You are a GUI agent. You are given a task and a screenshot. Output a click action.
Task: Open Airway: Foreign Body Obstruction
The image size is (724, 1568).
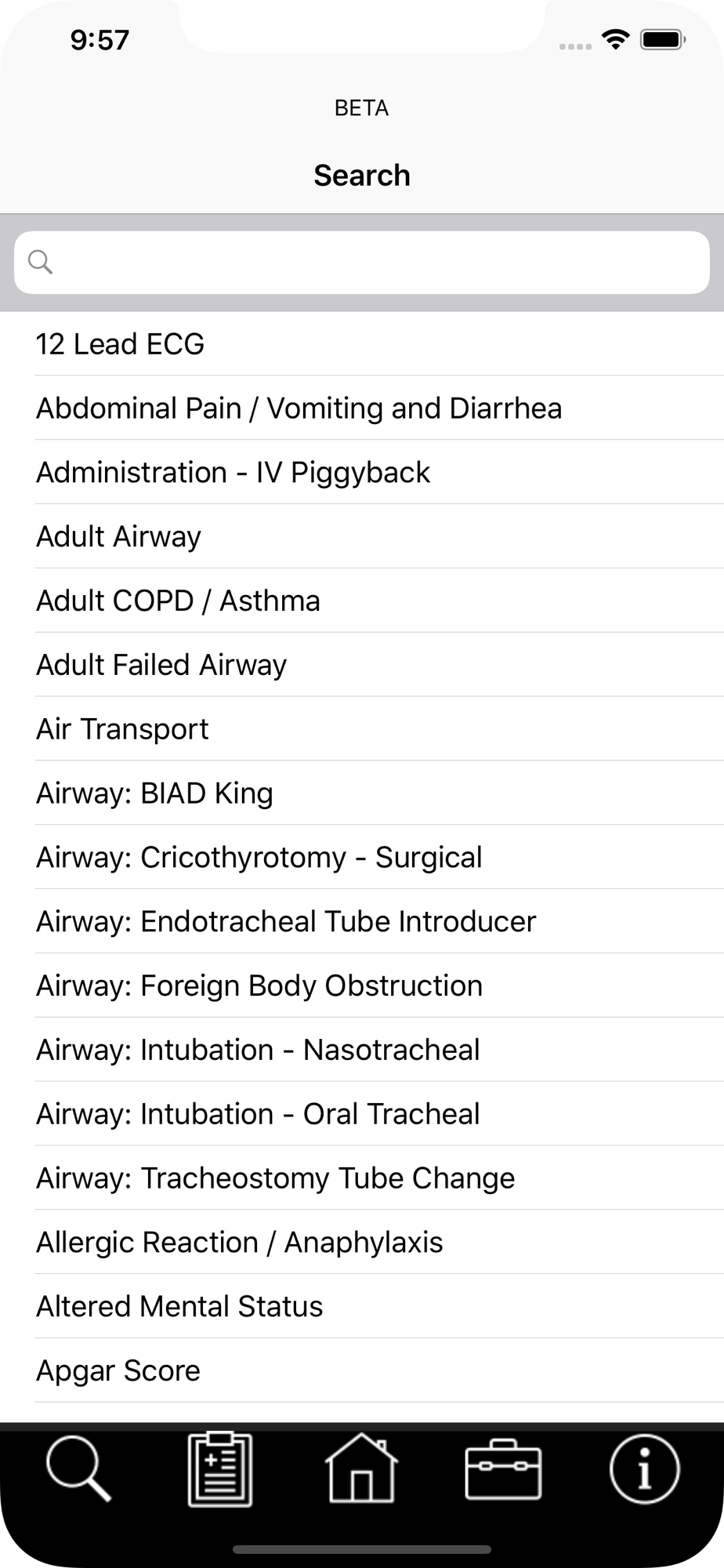point(362,986)
